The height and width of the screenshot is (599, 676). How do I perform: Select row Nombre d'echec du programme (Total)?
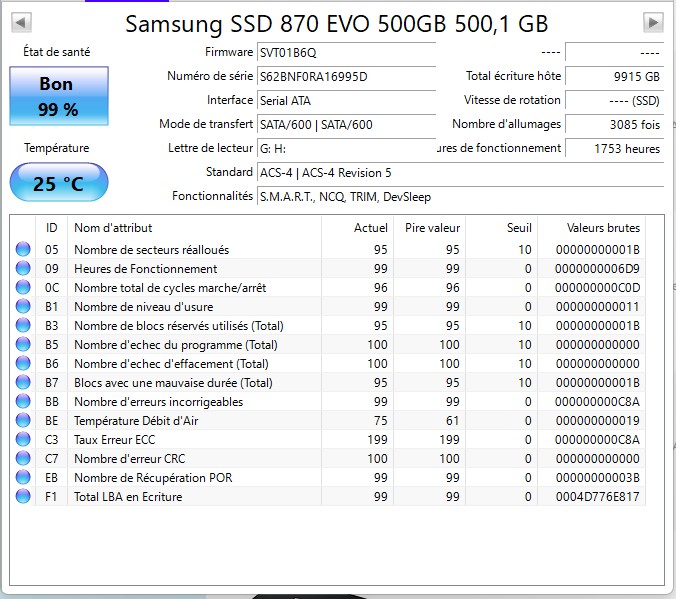[328, 344]
